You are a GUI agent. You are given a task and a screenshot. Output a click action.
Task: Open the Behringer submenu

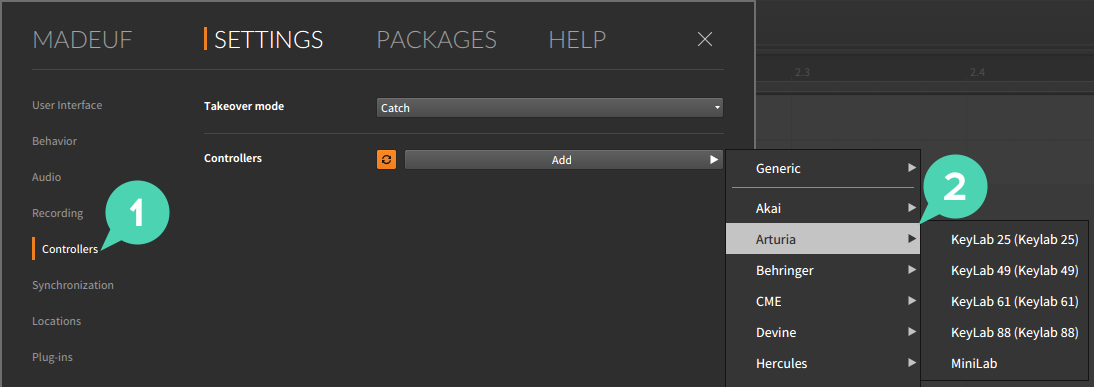(823, 270)
